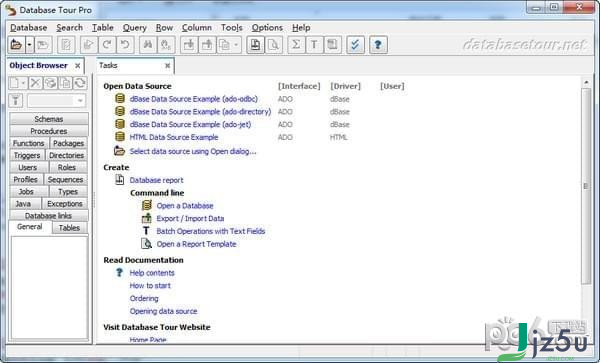Open dBase Data Source Example (ado-directory)
This screenshot has height=363, width=600.
[201, 112]
